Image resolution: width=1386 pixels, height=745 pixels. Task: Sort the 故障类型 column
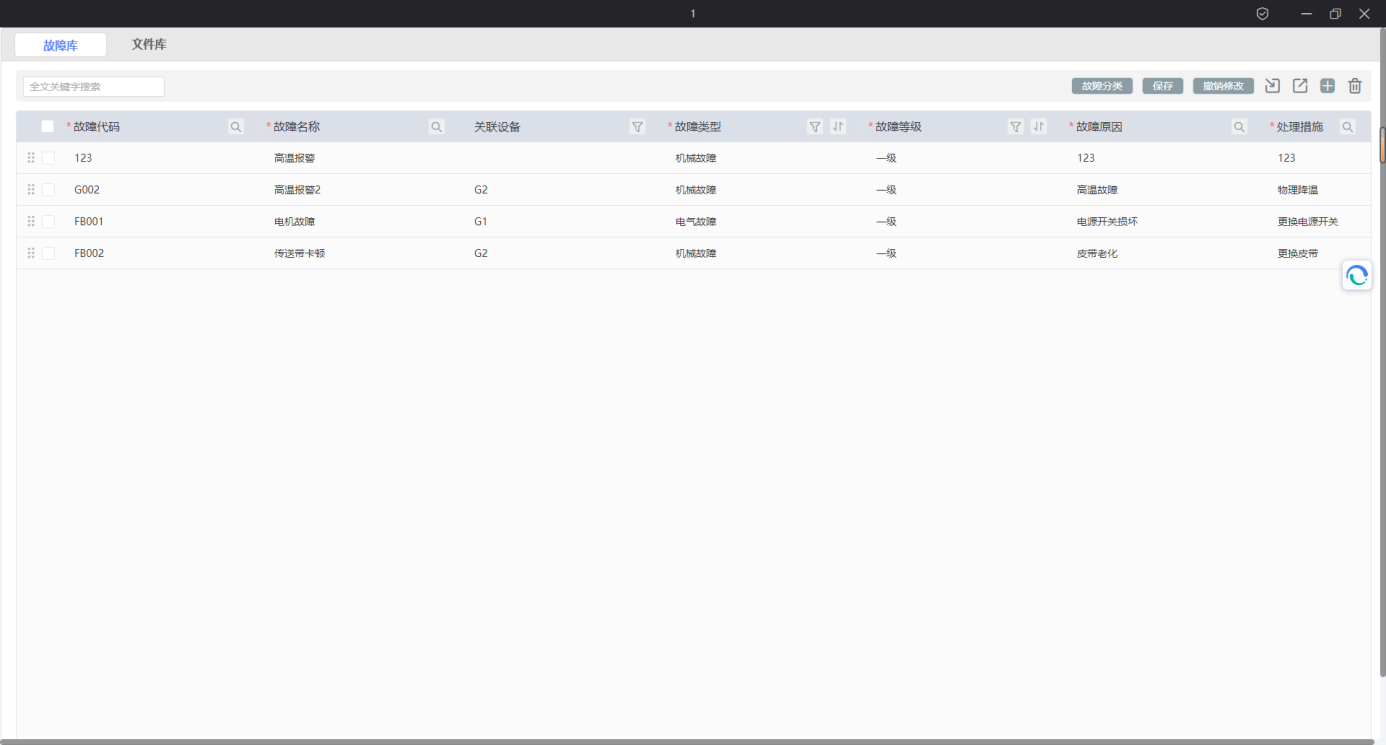[x=838, y=127]
